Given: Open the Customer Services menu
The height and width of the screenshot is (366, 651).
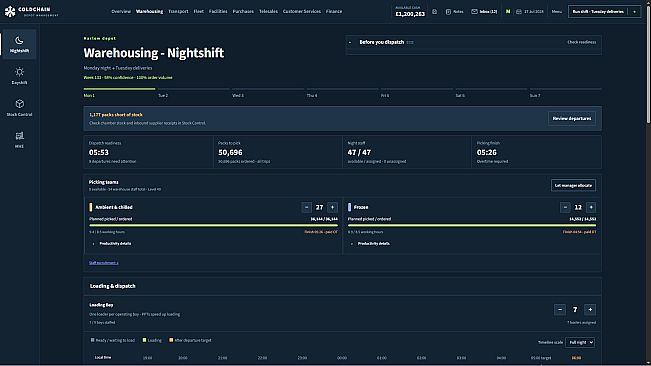Looking at the screenshot, I should pos(302,11).
